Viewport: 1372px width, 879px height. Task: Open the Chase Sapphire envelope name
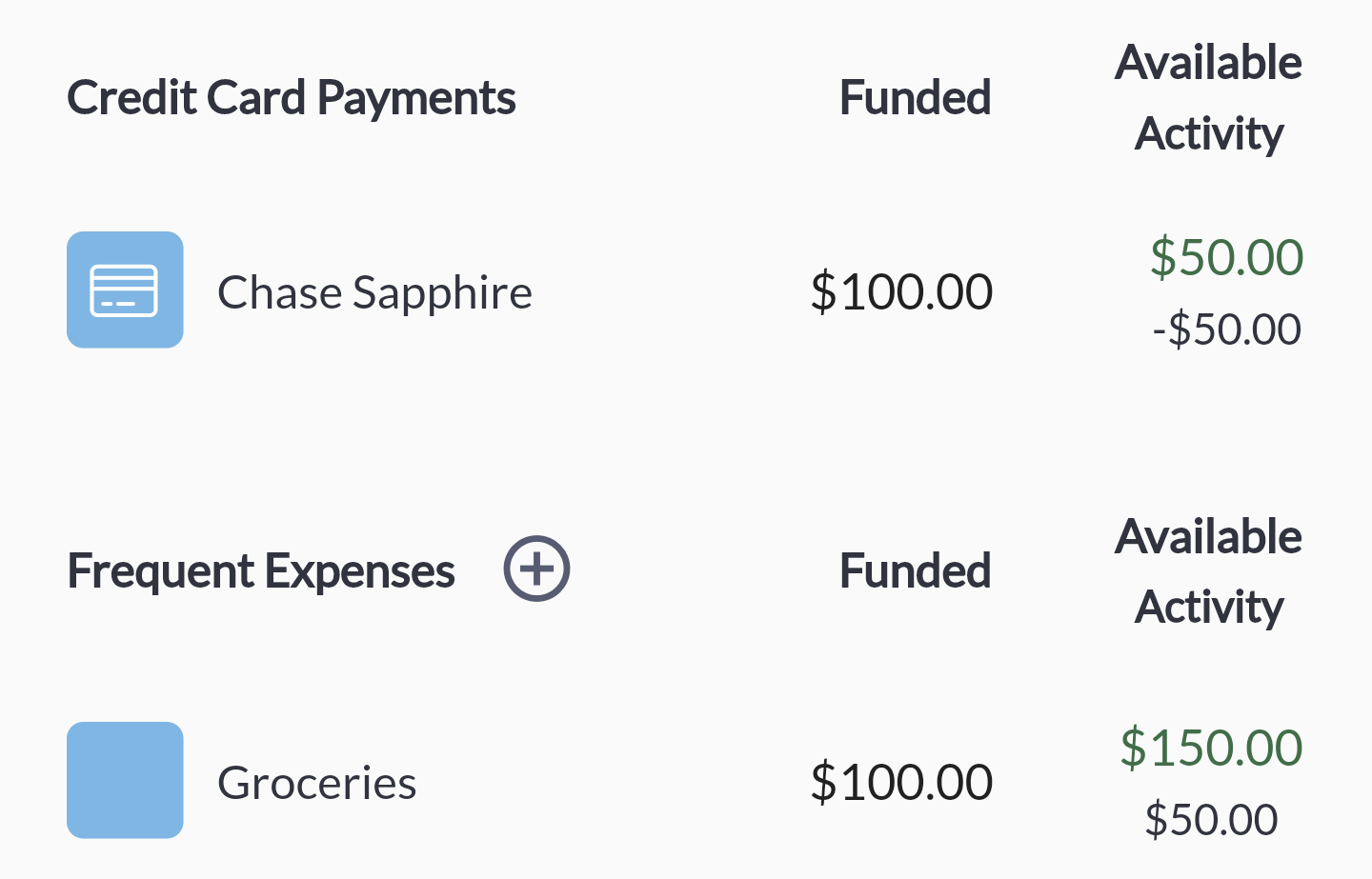(x=374, y=292)
